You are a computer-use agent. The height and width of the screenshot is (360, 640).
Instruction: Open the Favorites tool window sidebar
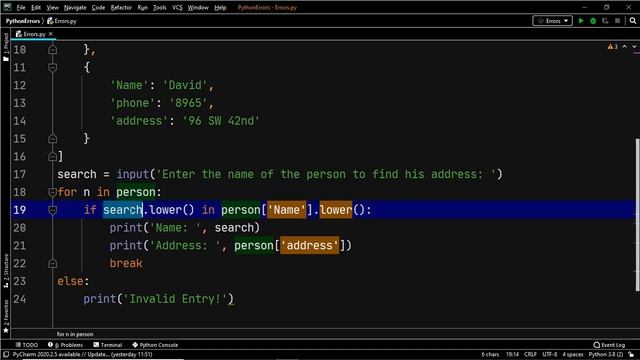coord(6,316)
